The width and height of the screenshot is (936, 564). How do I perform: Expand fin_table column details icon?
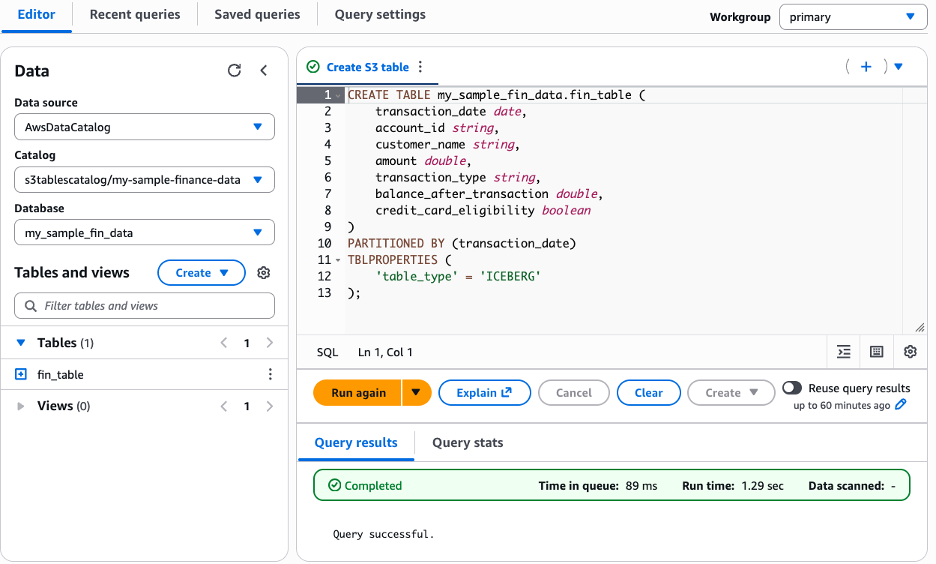click(x=21, y=374)
